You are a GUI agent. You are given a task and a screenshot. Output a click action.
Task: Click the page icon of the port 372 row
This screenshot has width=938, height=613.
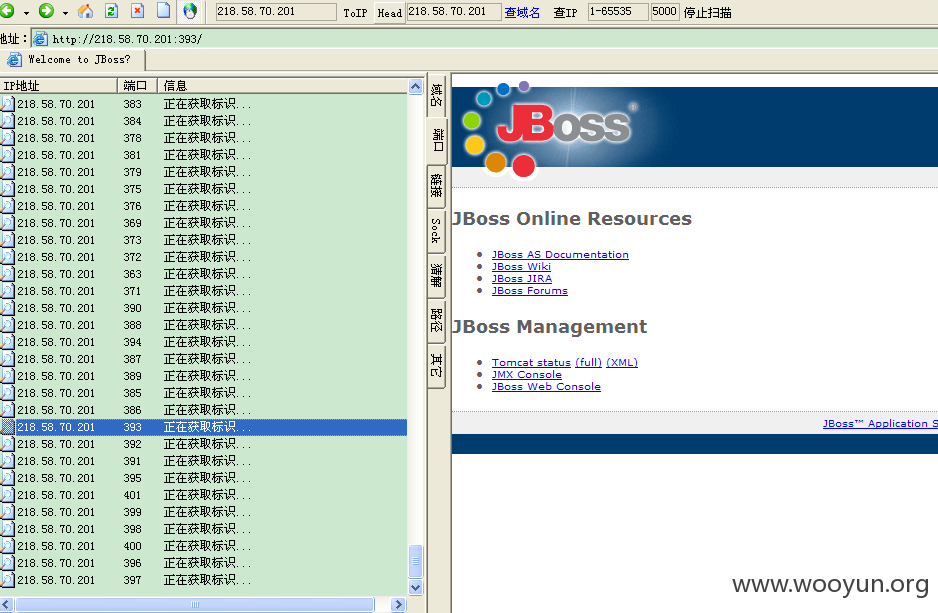[7, 257]
